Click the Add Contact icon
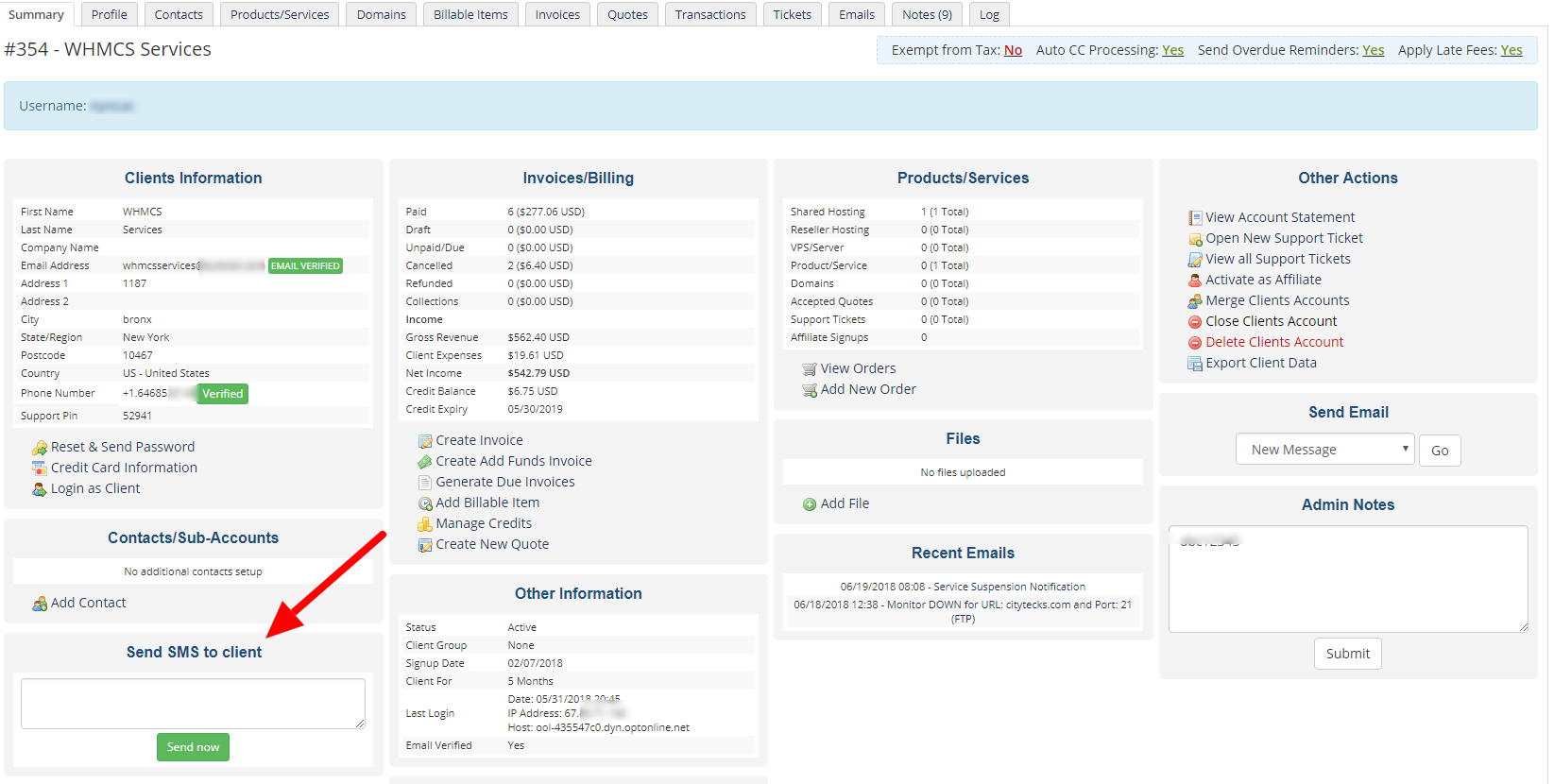 (40, 604)
